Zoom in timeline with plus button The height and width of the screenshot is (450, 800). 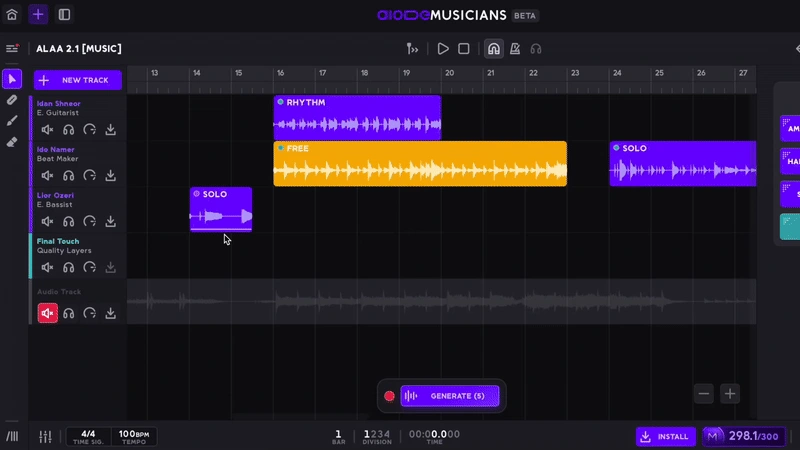[x=730, y=394]
